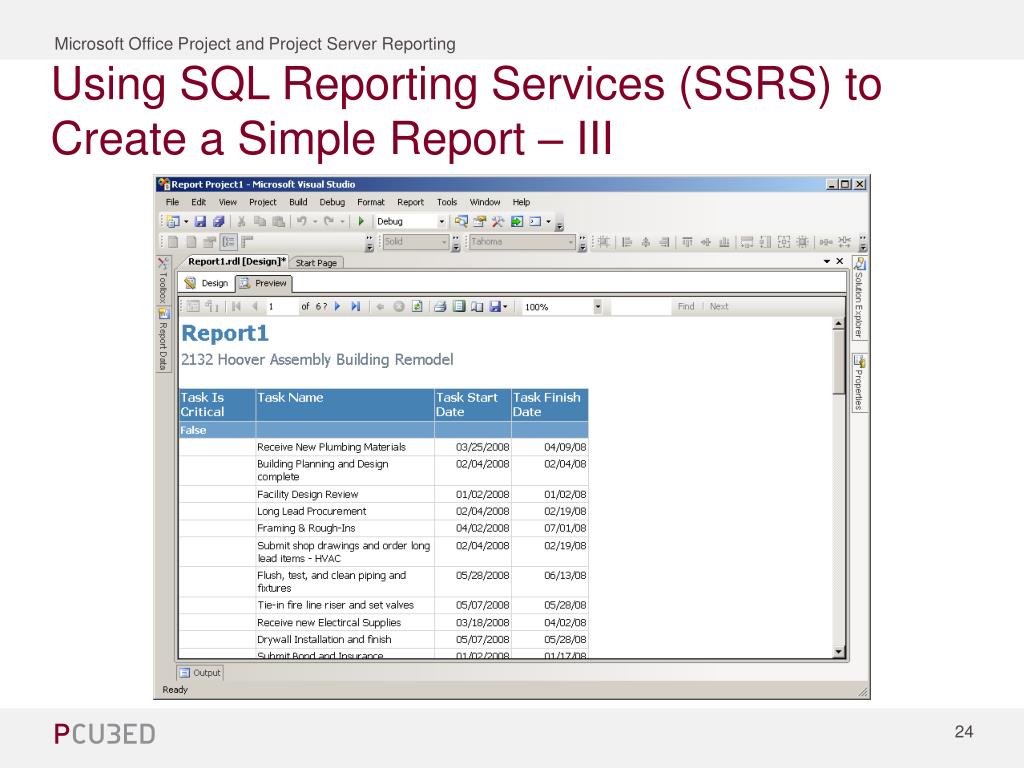Go to first report page
The image size is (1024, 768).
click(x=236, y=306)
